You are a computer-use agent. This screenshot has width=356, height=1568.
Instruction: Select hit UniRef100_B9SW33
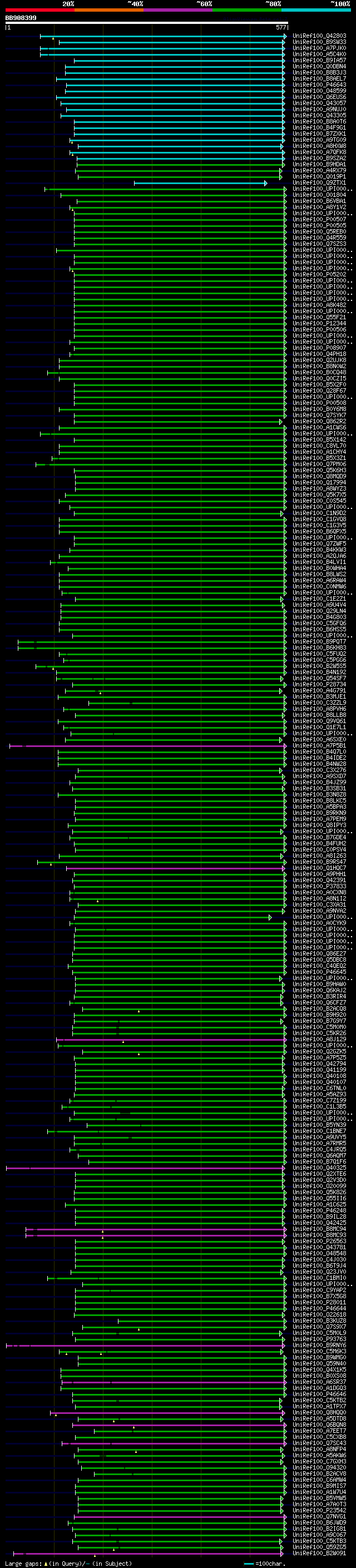319,42
